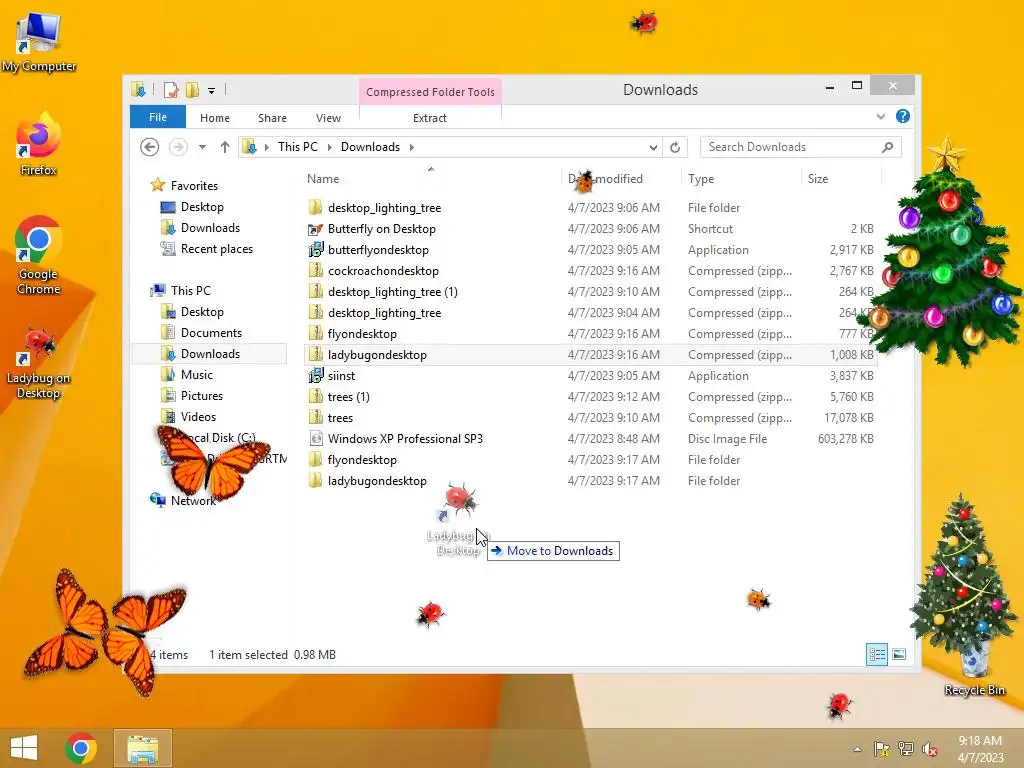Screen dimensions: 1024x768
Task: Click Downloads in breadcrumb path
Action: tap(370, 147)
